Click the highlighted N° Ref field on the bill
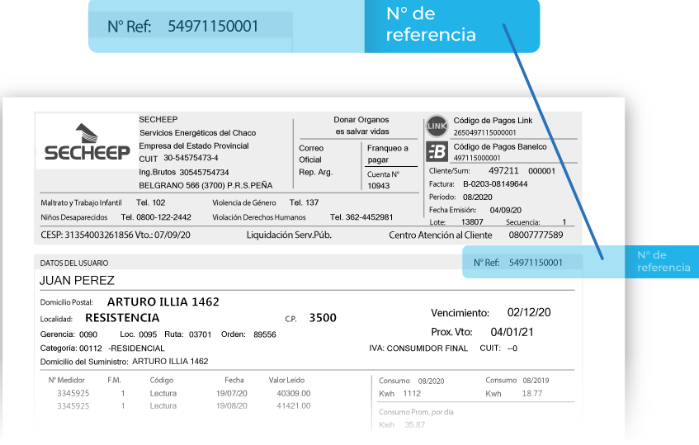 pyautogui.click(x=518, y=262)
